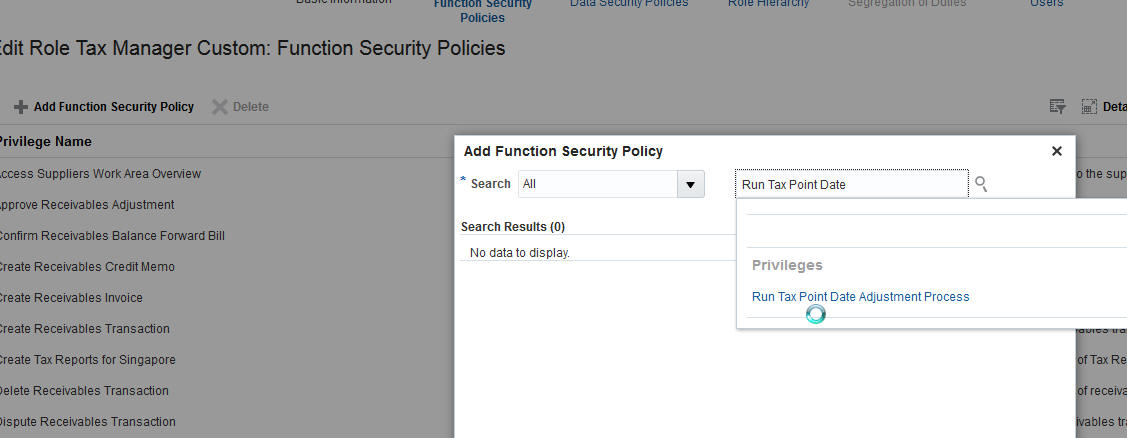Click the Query By Example filter icon
This screenshot has width=1127, height=438.
(1057, 106)
